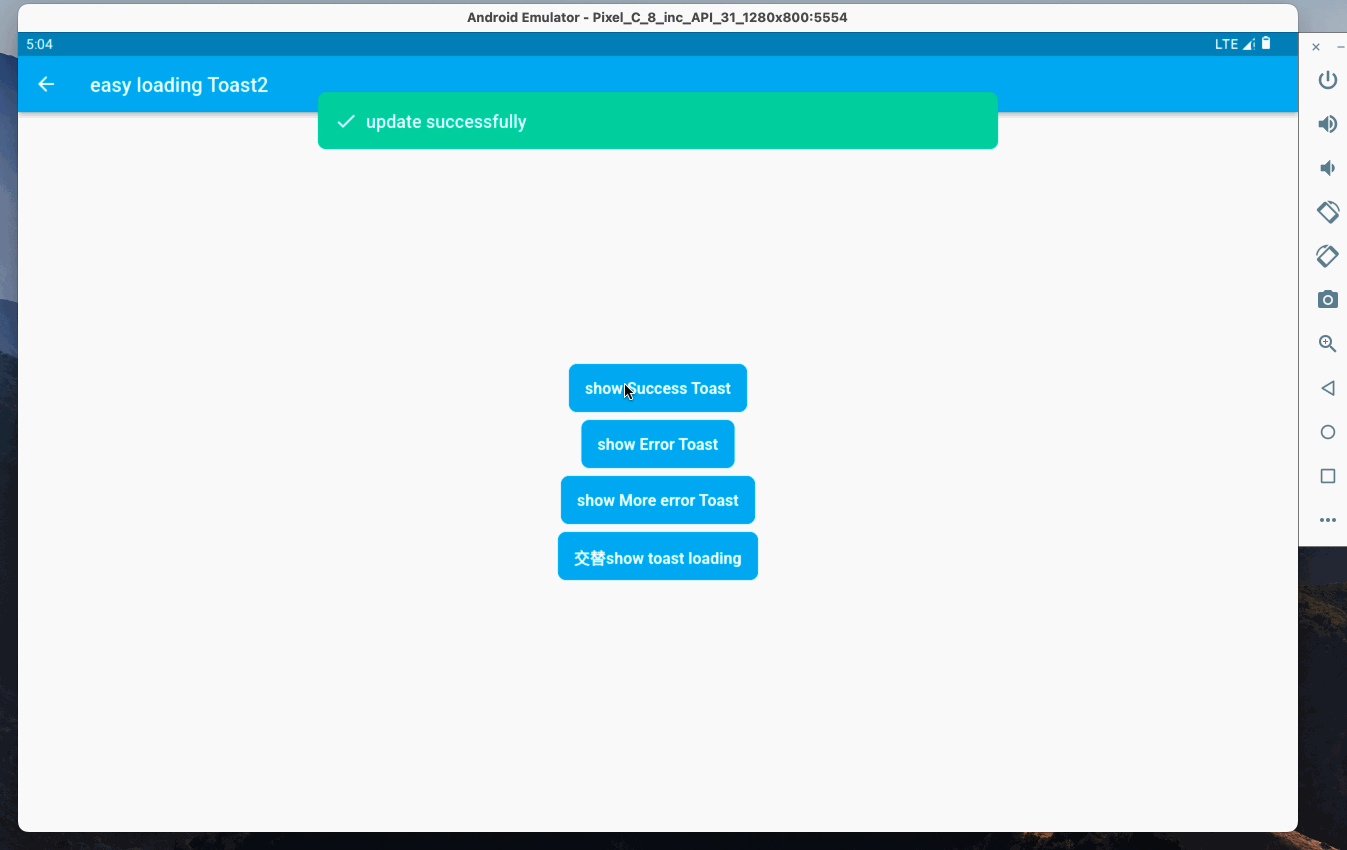Raise the emulator volume with volume up icon

1327,124
